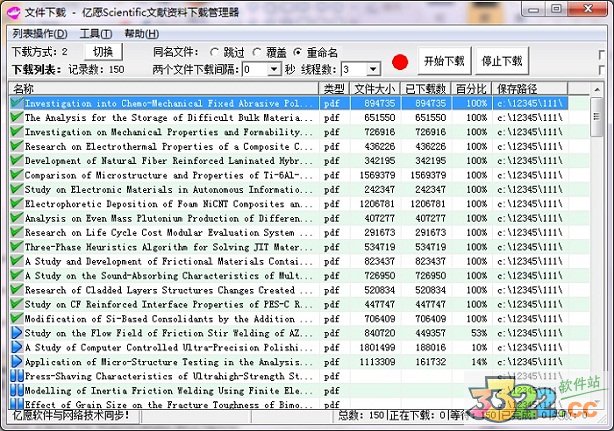Viewport: 614px width, 431px height.
Task: Click the 停止下载 stop download button
Action: click(502, 61)
